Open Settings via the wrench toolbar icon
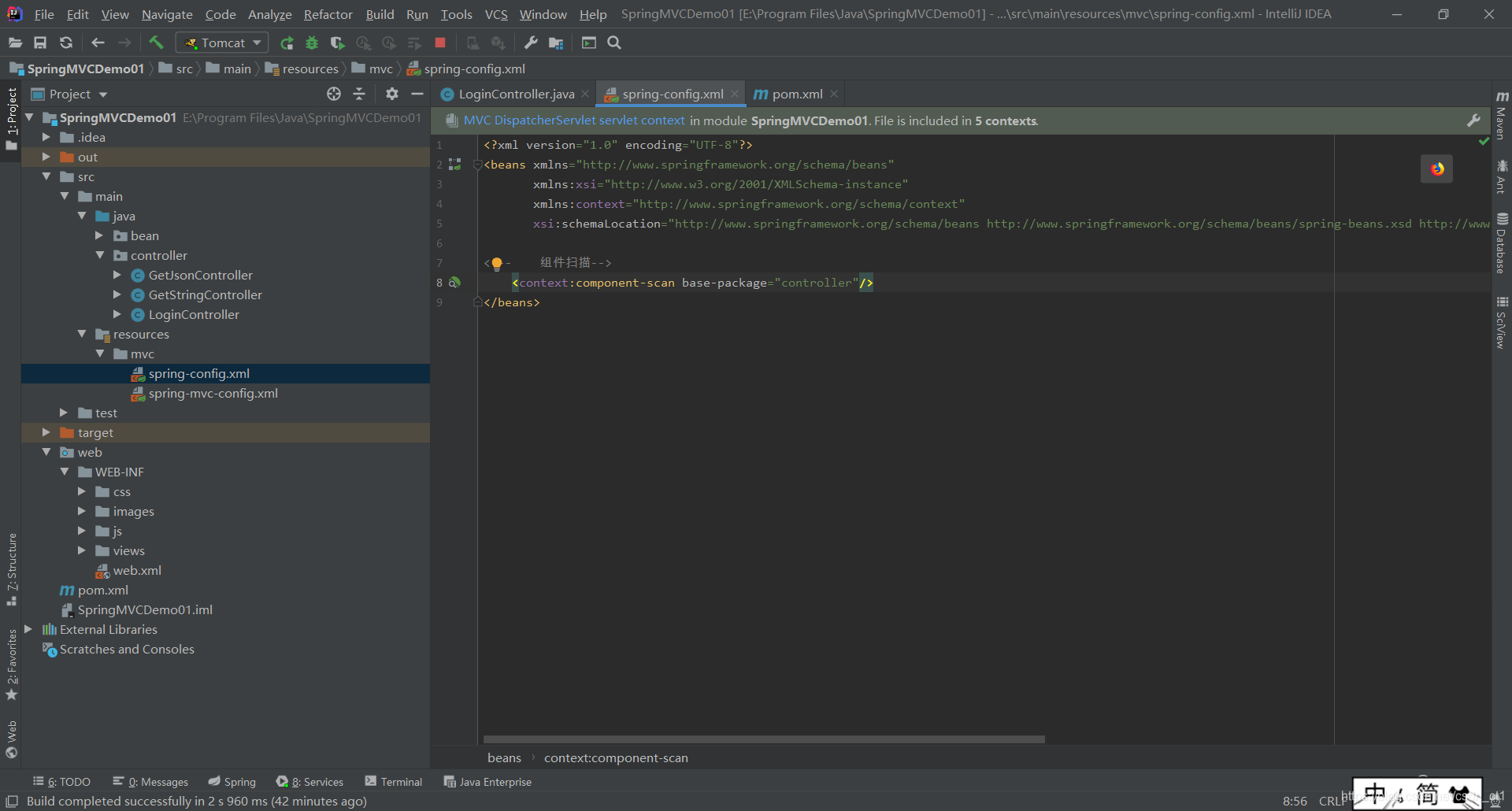 click(x=531, y=43)
